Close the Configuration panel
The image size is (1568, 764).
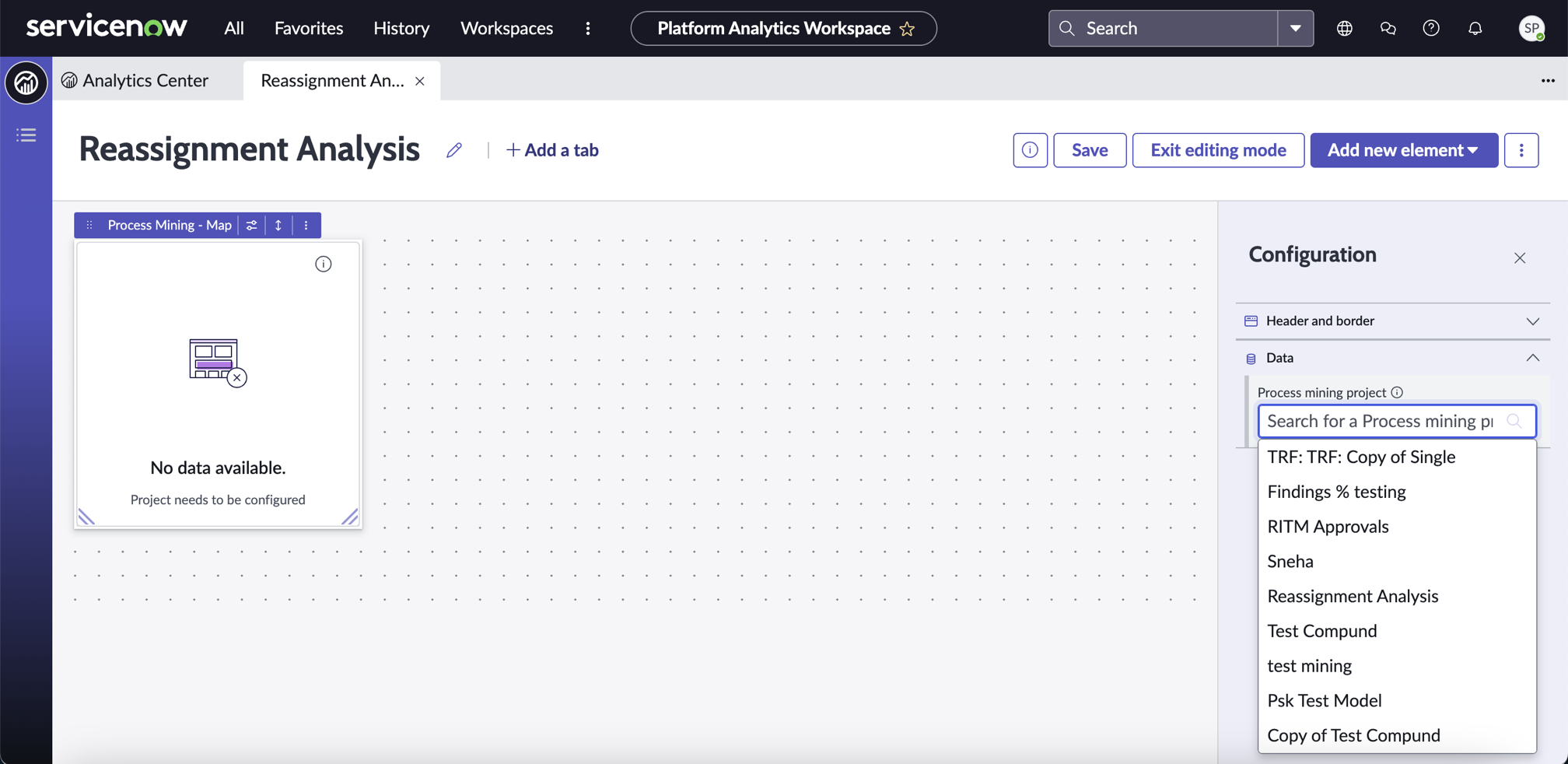pos(1520,258)
